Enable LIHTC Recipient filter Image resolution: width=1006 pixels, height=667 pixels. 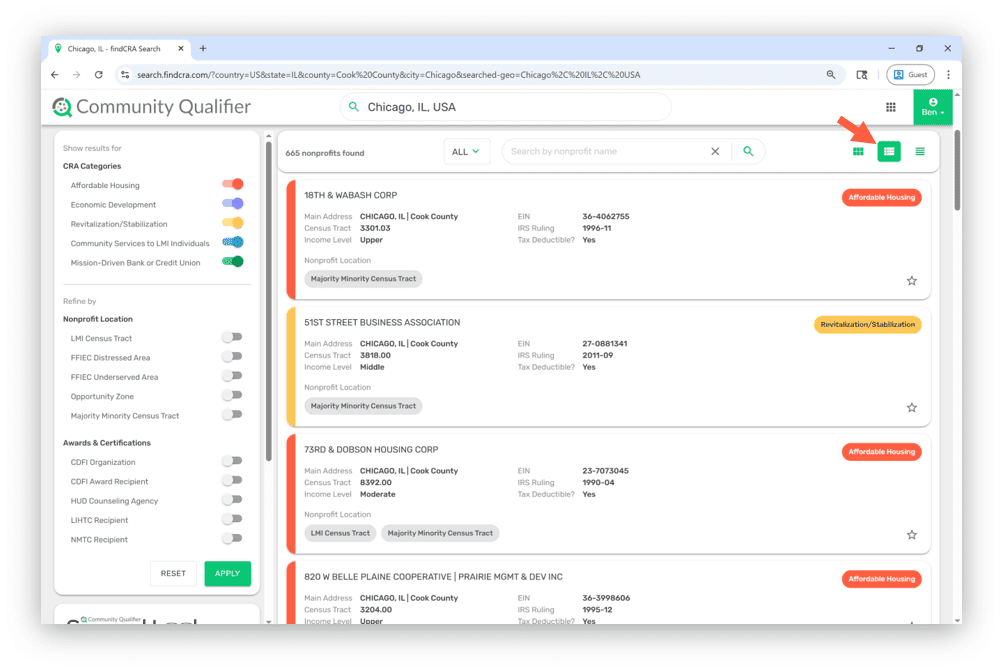pos(232,519)
